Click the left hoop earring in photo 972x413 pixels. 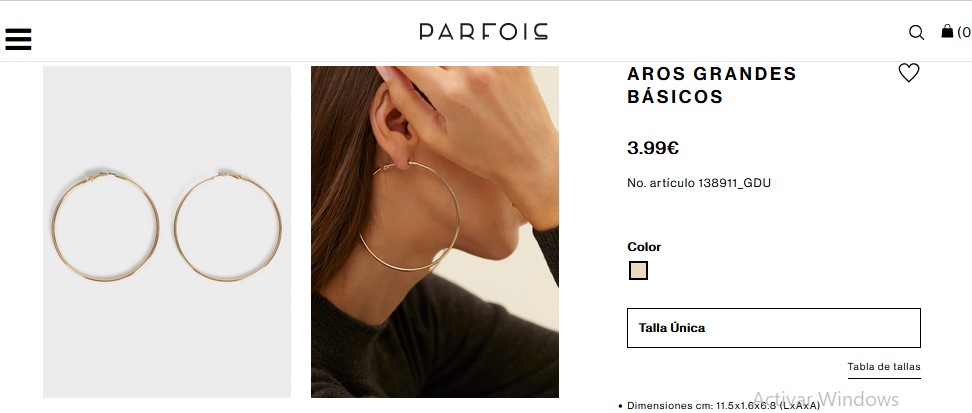pyautogui.click(x=105, y=227)
